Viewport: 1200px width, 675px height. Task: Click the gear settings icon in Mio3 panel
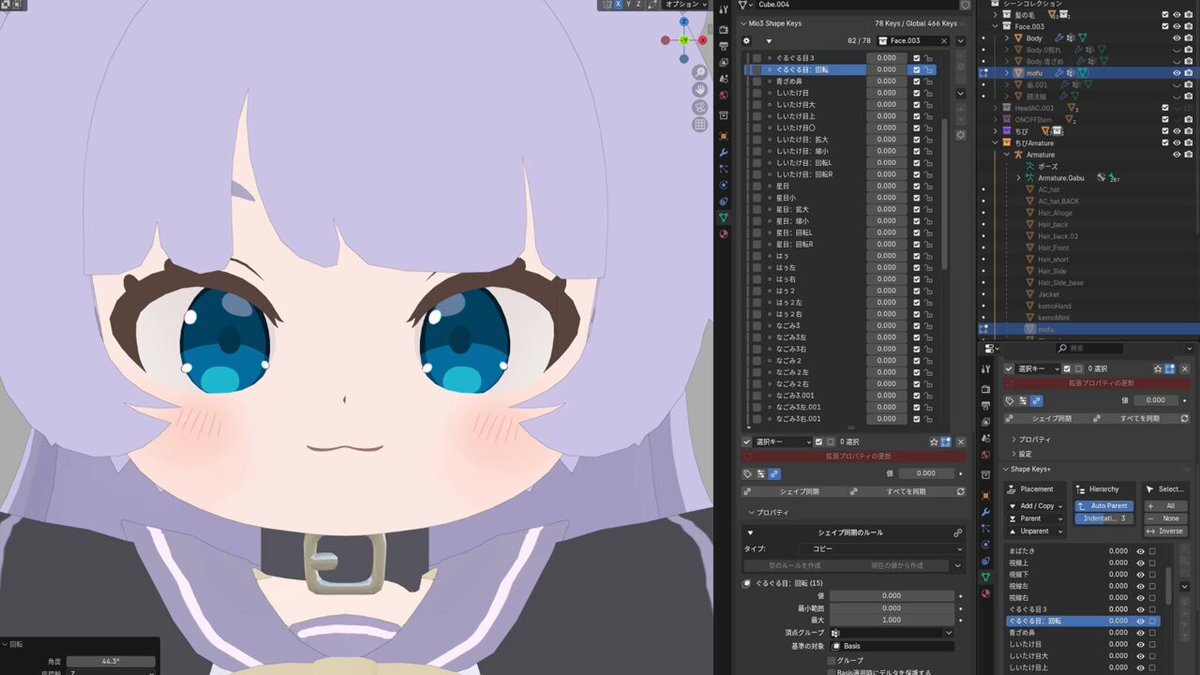point(746,41)
